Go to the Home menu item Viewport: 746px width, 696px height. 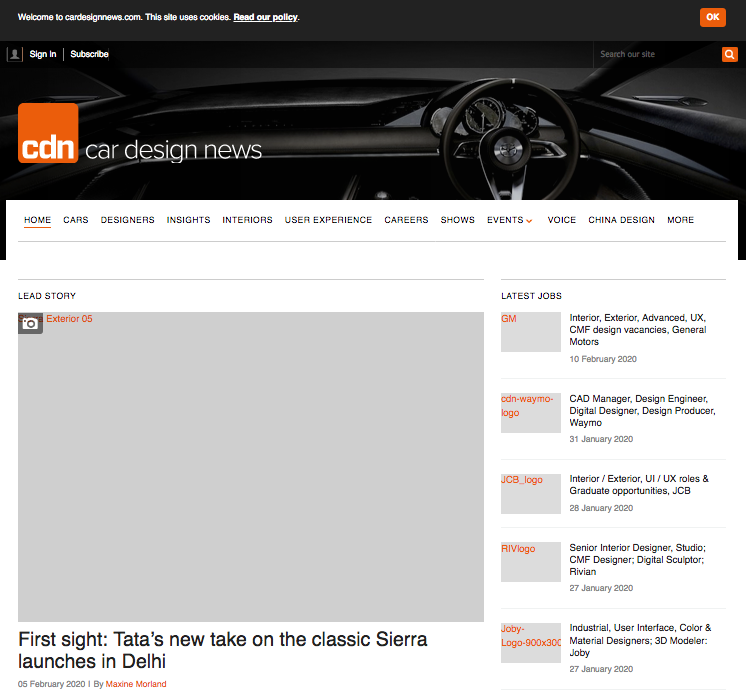[38, 220]
